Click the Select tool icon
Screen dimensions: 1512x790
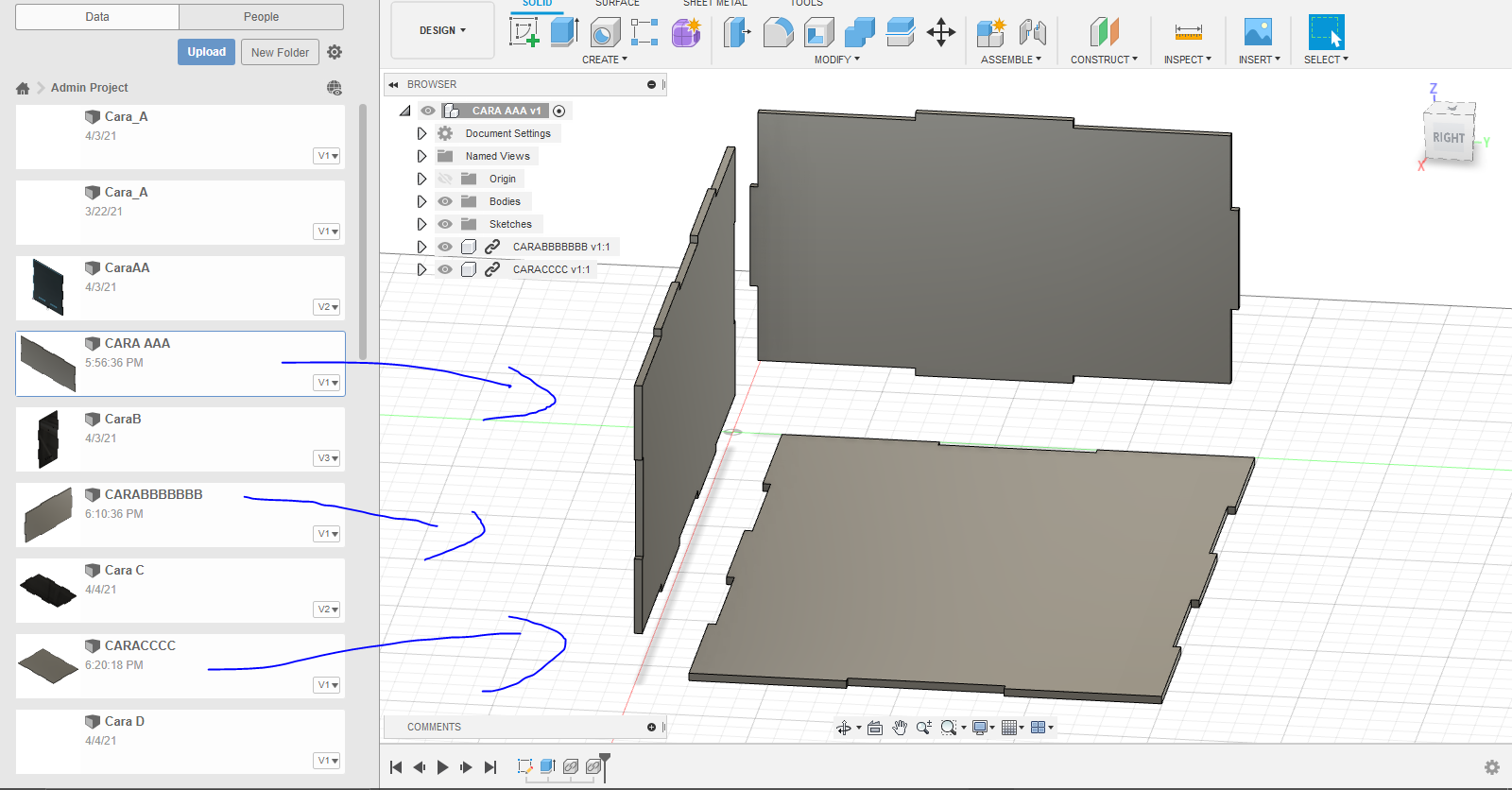[1326, 32]
